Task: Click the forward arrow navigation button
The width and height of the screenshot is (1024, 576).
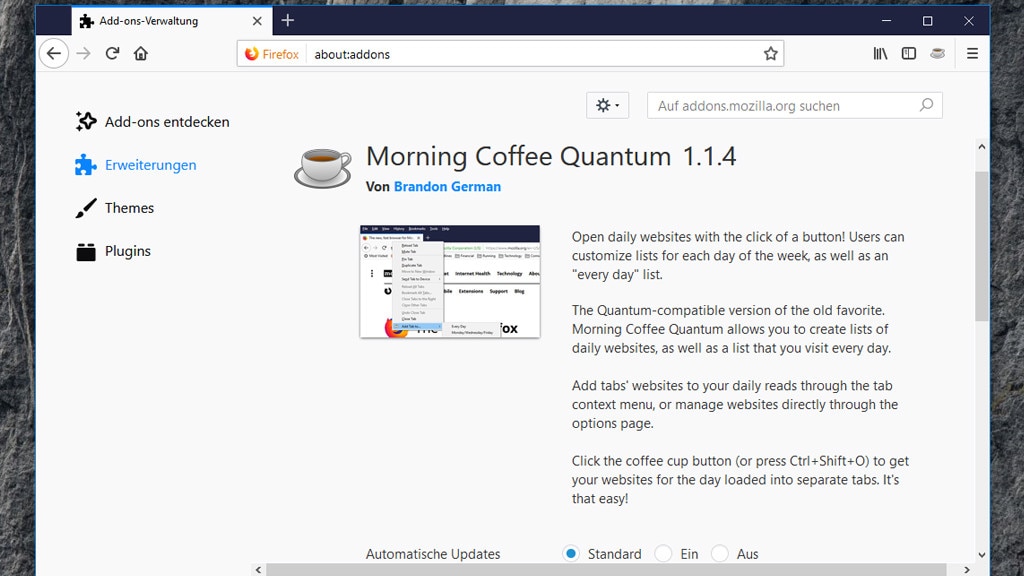Action: click(84, 54)
